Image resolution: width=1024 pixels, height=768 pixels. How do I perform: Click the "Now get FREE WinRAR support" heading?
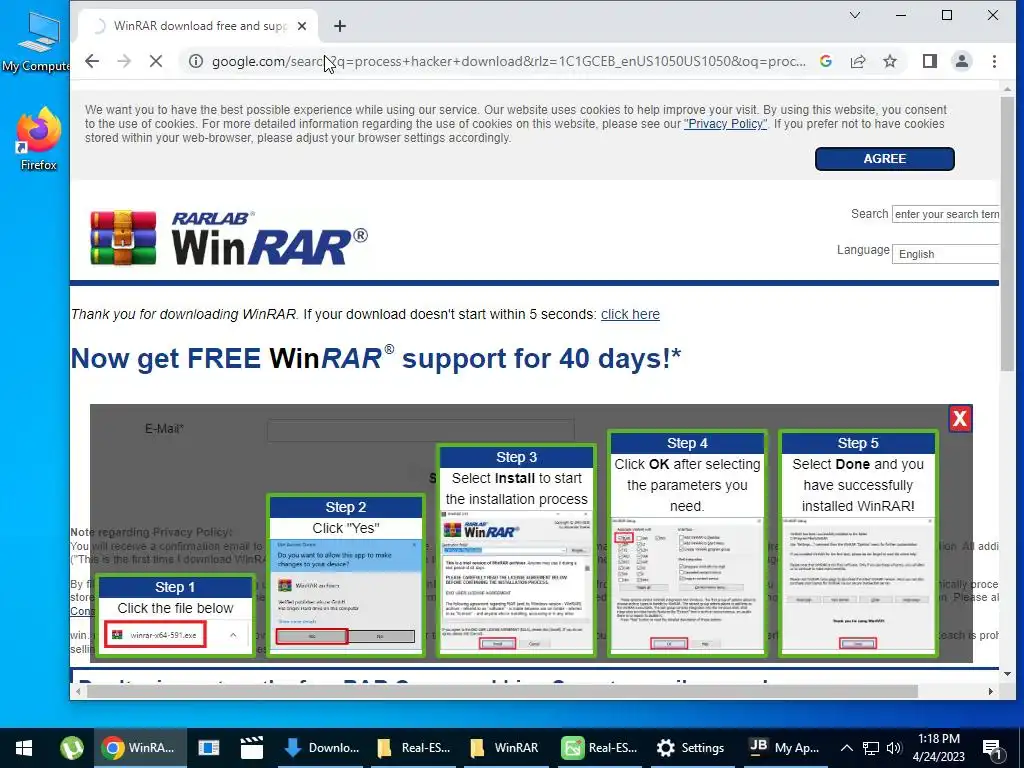(376, 359)
